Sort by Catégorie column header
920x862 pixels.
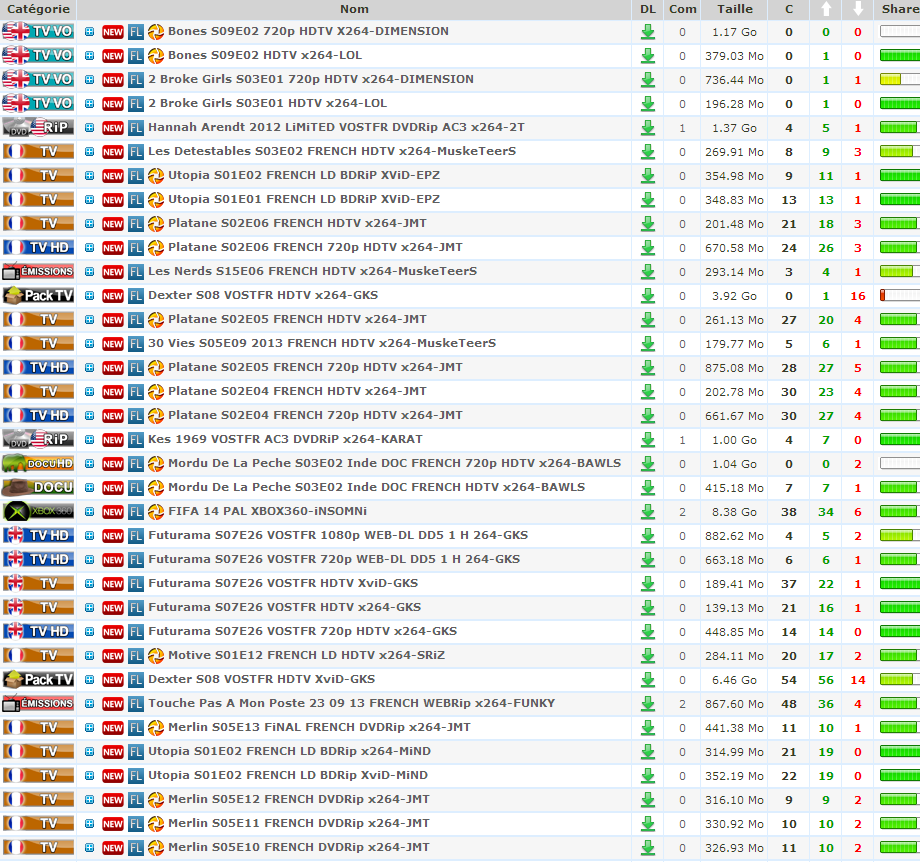click(38, 9)
